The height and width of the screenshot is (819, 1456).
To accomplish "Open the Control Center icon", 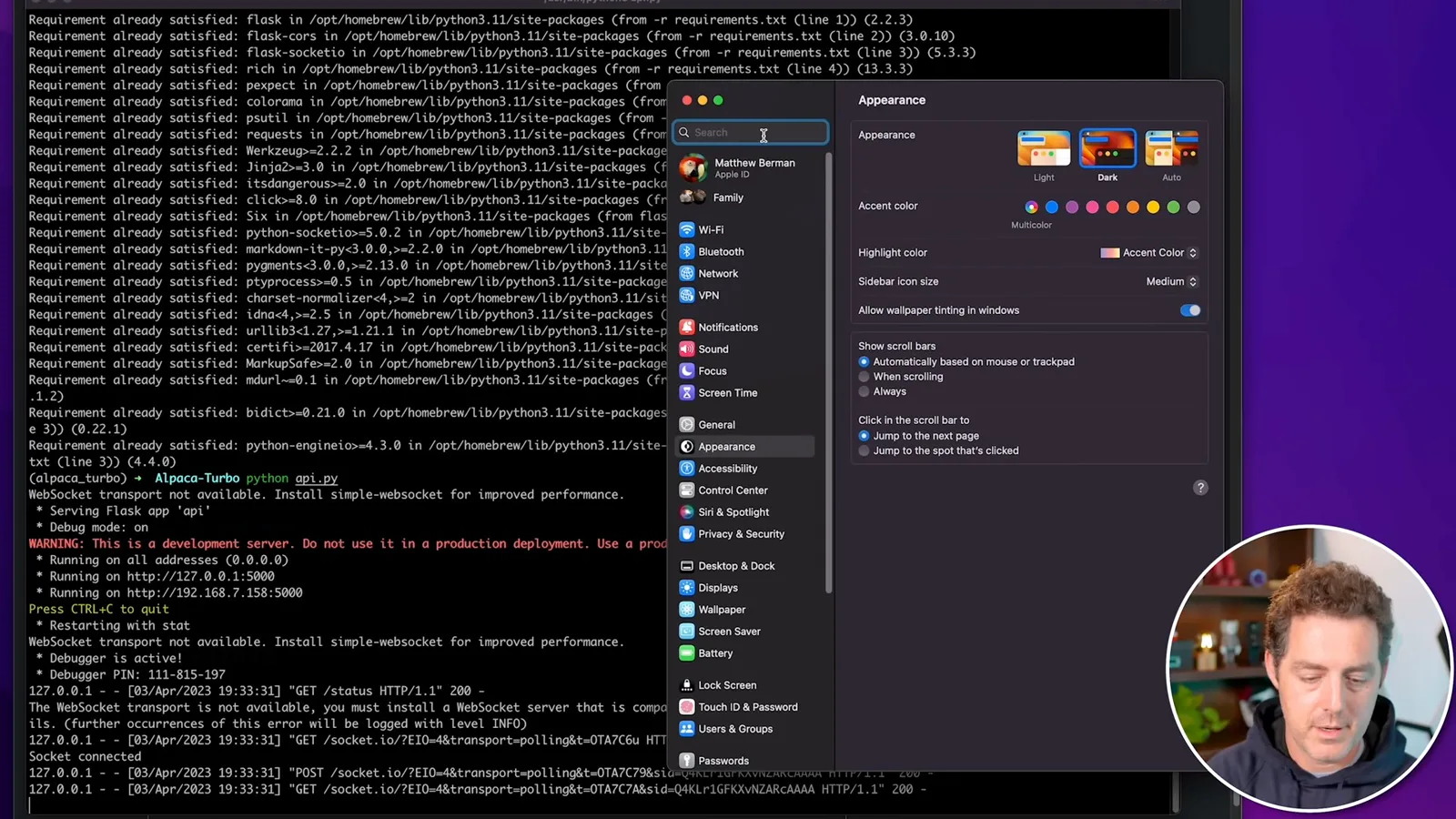I will coord(687,490).
